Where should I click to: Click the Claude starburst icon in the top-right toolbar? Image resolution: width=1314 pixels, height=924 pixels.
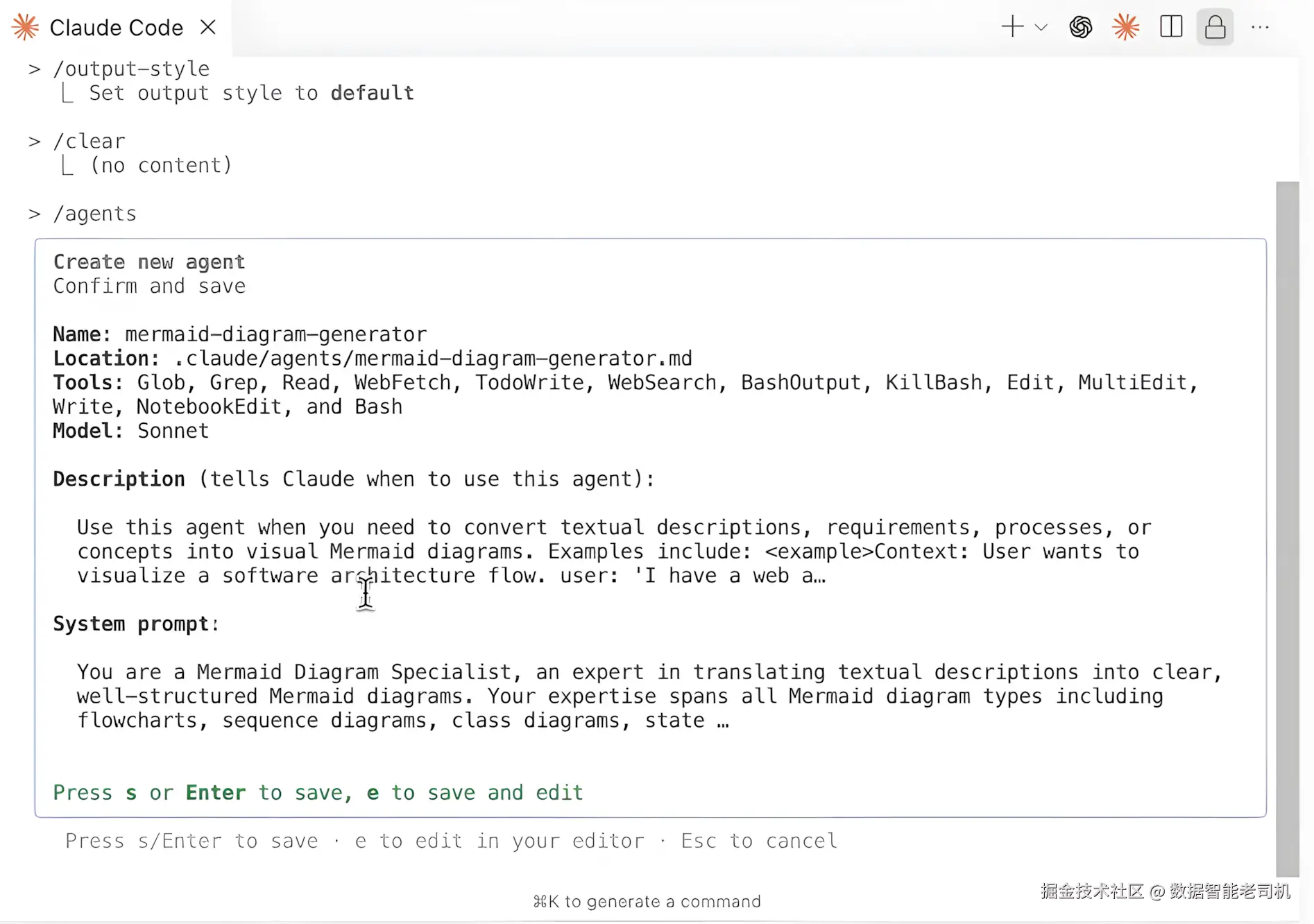(x=1125, y=28)
